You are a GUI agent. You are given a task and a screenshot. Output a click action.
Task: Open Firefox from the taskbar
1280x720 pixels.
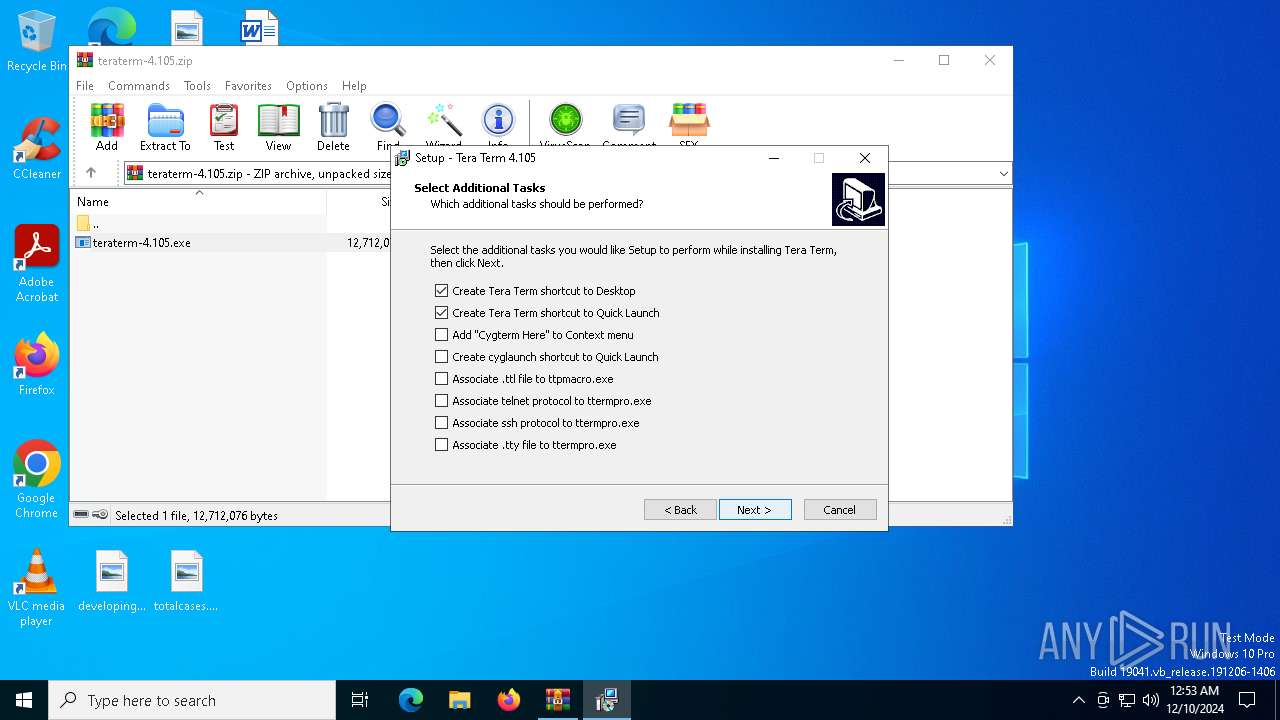click(x=509, y=700)
